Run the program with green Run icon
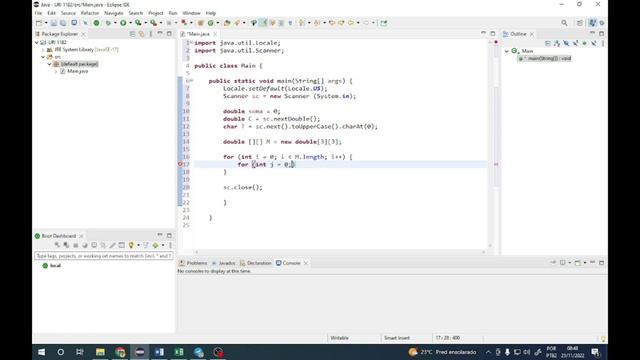640x360 pixels. [x=123, y=23]
